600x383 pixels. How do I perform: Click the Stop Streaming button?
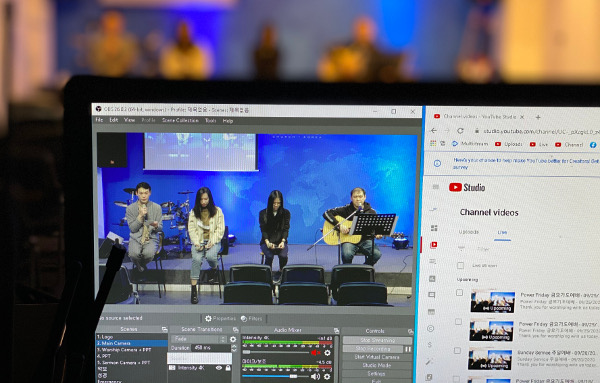377,340
